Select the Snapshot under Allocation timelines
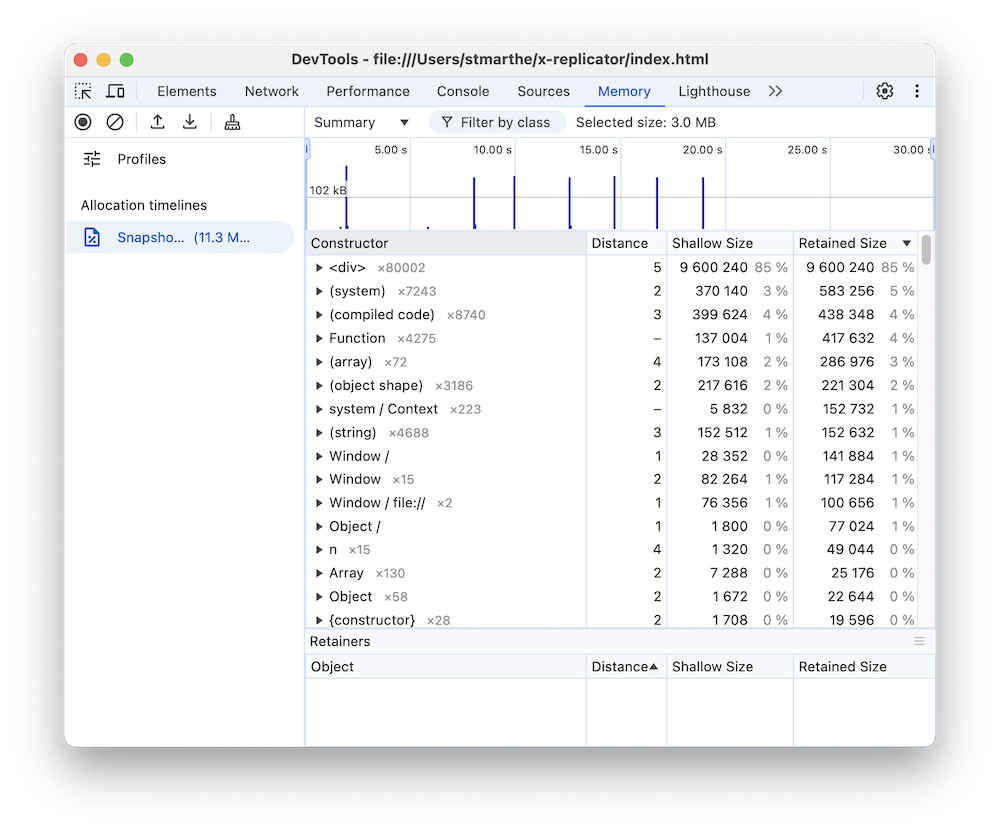This screenshot has height=832, width=1000. [180, 237]
